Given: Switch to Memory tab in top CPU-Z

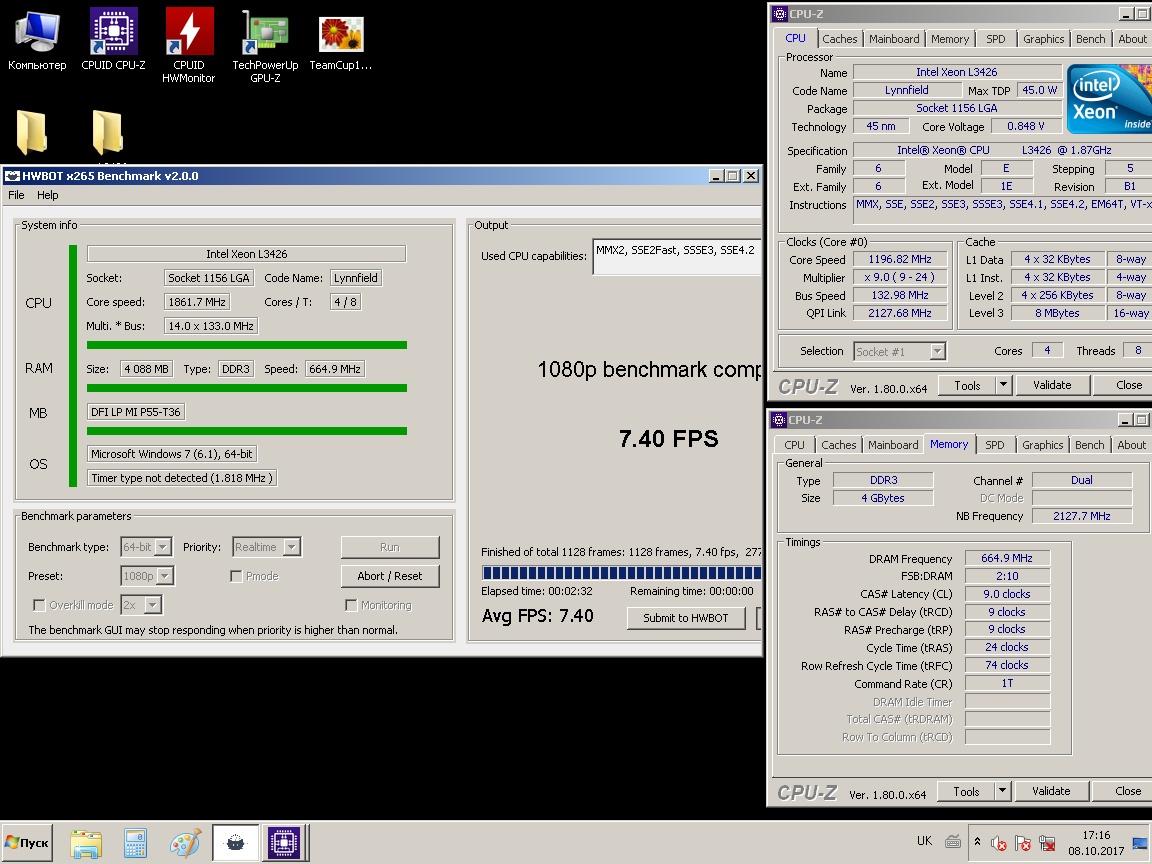Looking at the screenshot, I should [949, 39].
